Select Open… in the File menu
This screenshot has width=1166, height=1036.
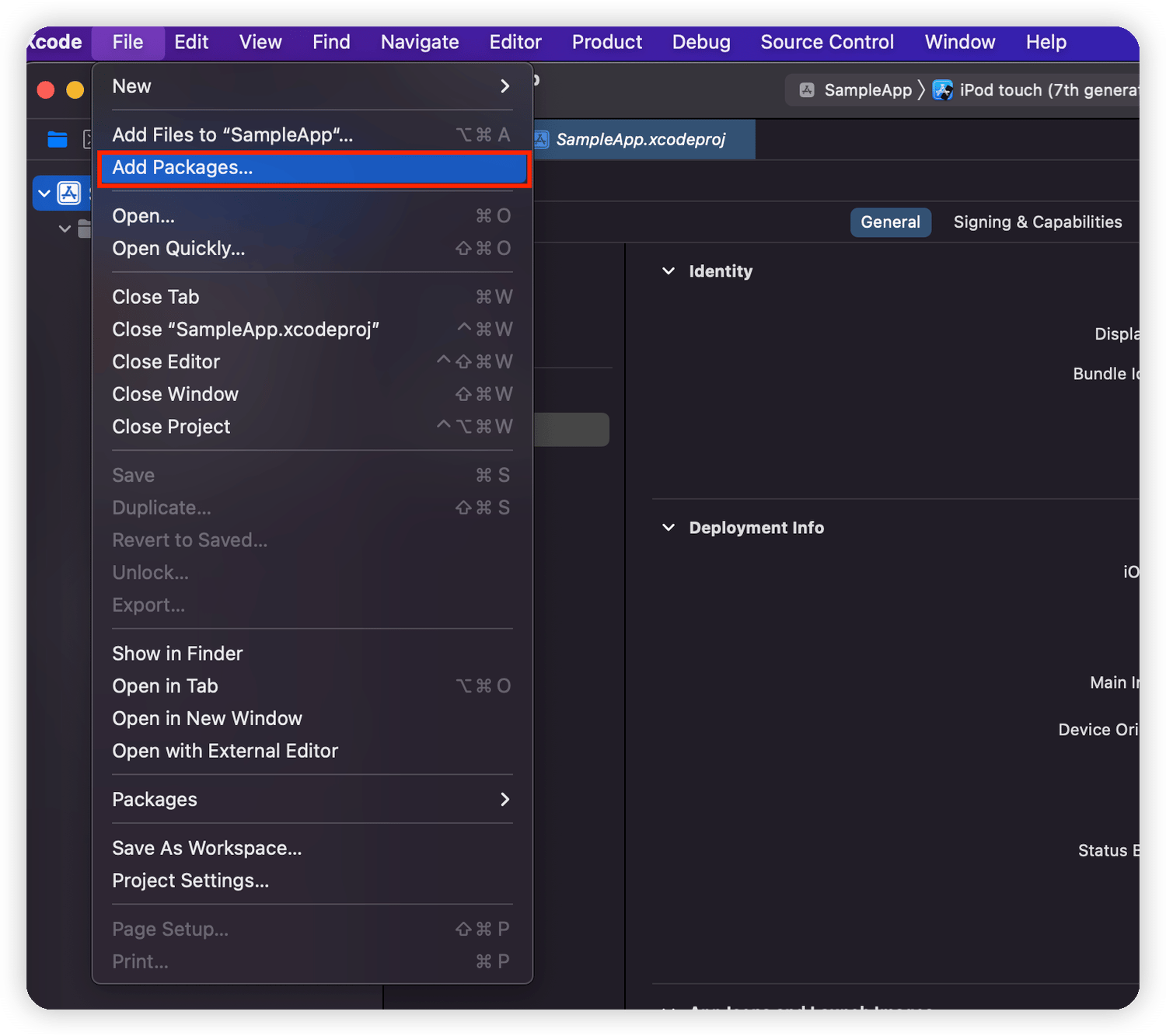pos(312,216)
